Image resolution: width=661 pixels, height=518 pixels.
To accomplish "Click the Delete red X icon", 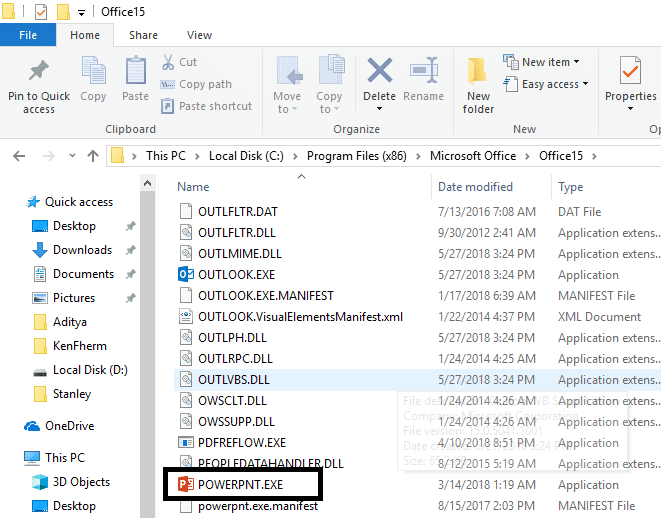I will [x=379, y=70].
